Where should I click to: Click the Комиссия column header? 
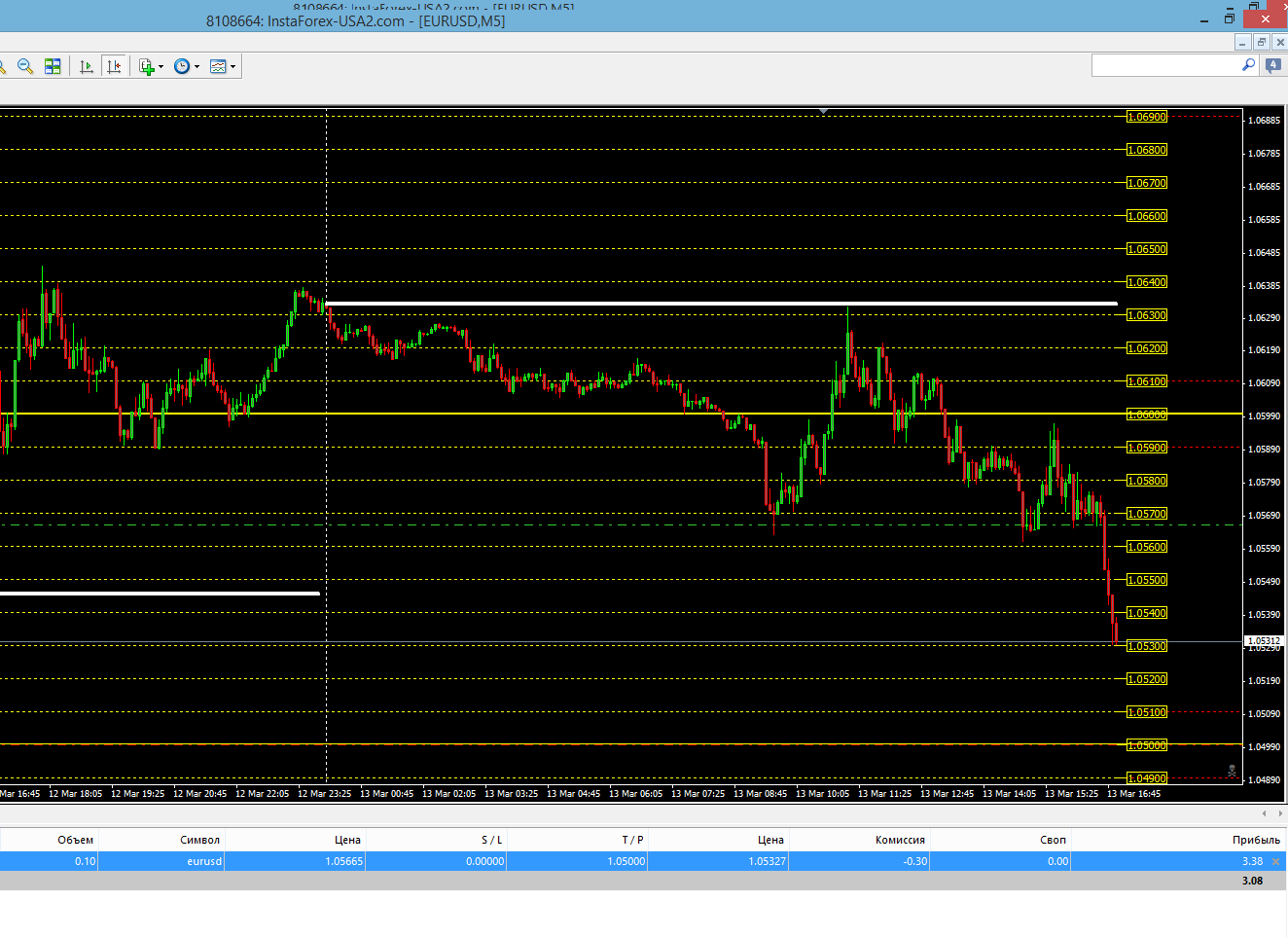pos(900,840)
